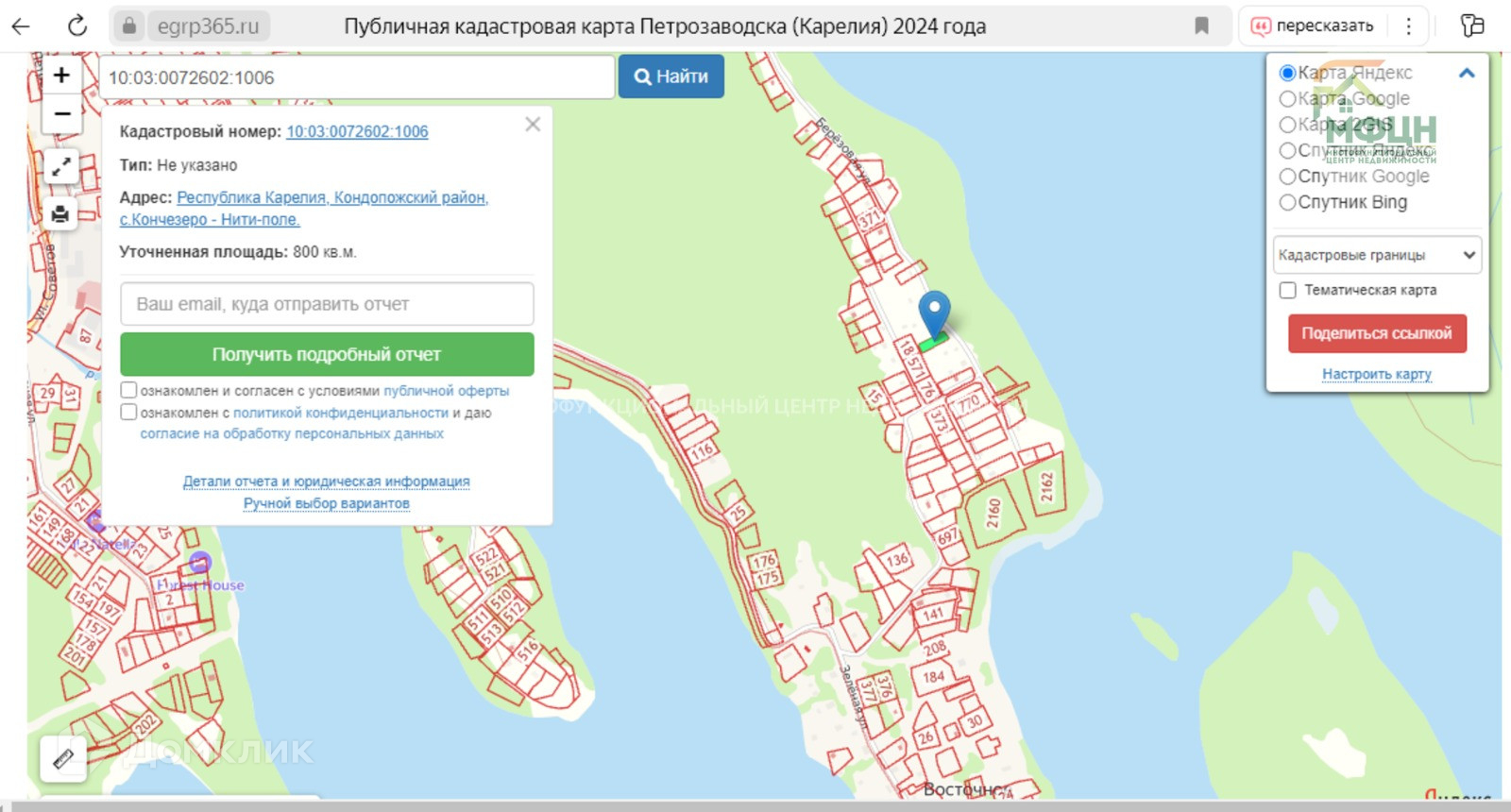Image resolution: width=1511 pixels, height=812 pixels.
Task: Enable the Тематическая карта checkbox
Action: coord(1287,290)
